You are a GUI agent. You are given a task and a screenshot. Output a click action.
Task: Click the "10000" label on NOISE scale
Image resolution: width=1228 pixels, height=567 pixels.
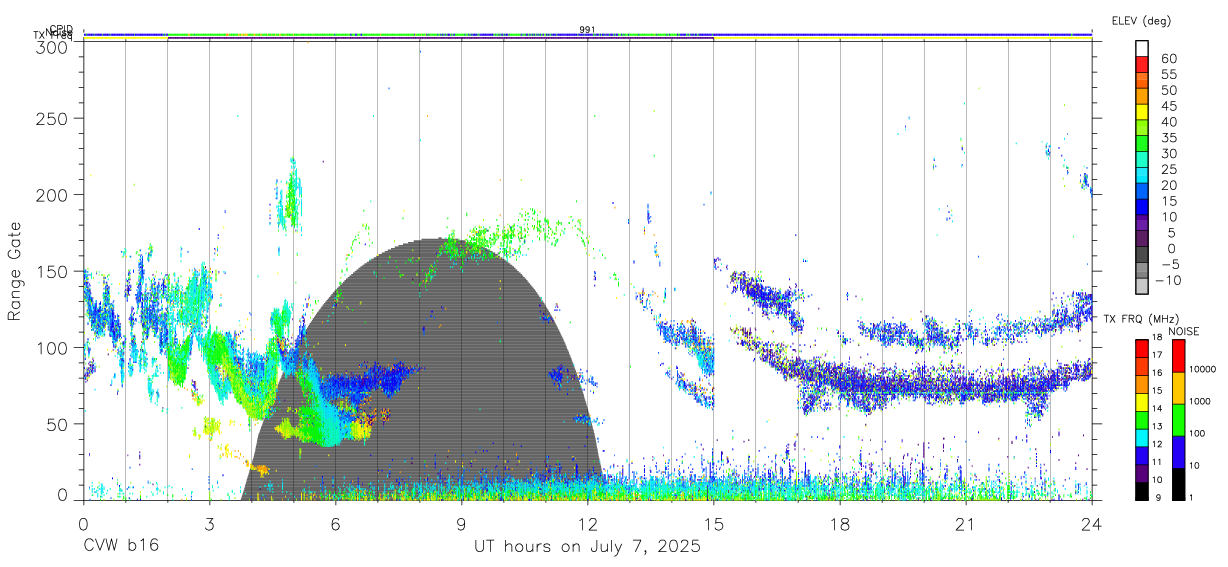(1203, 370)
